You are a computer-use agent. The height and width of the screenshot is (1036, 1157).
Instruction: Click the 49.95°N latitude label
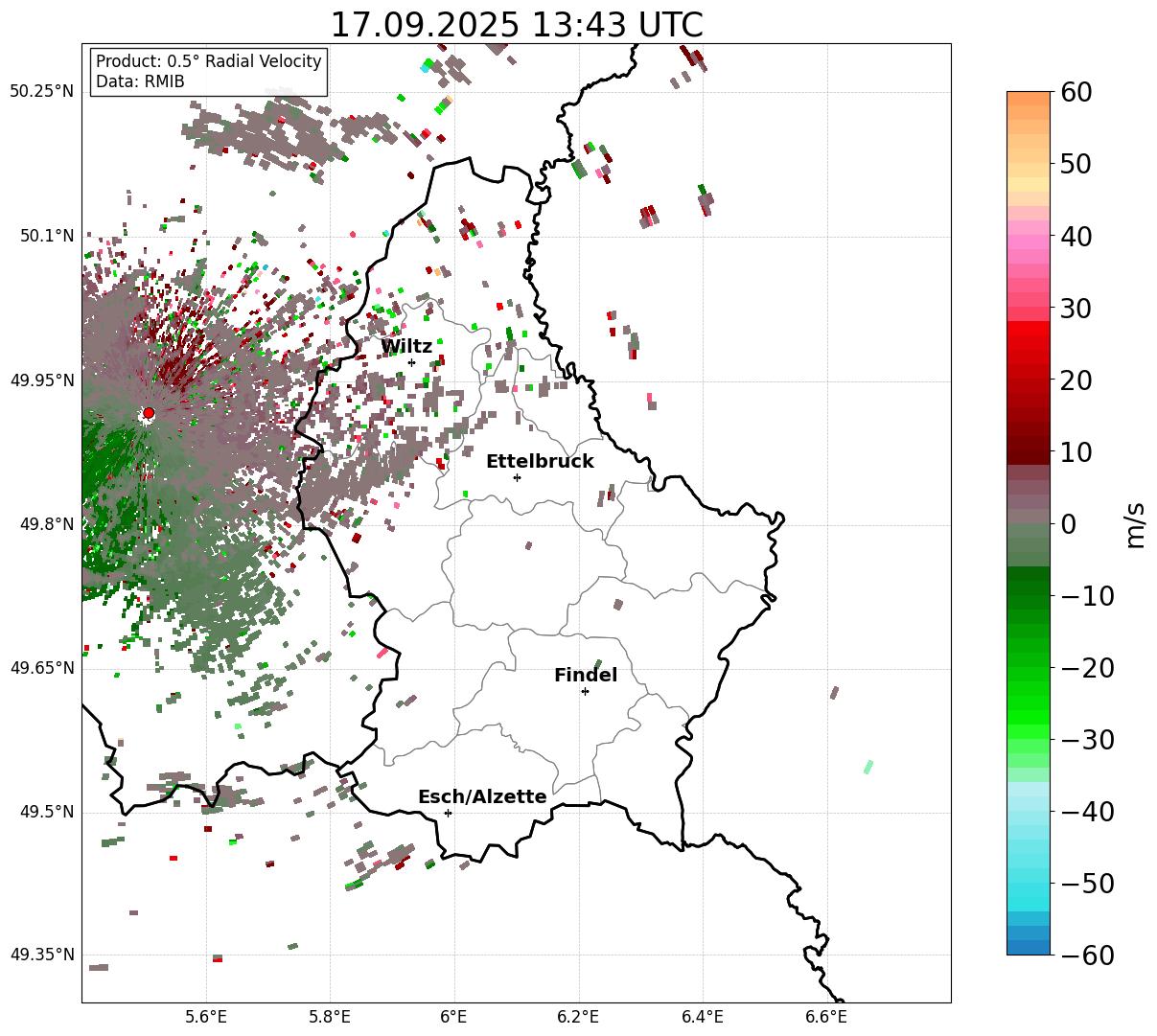[x=42, y=380]
